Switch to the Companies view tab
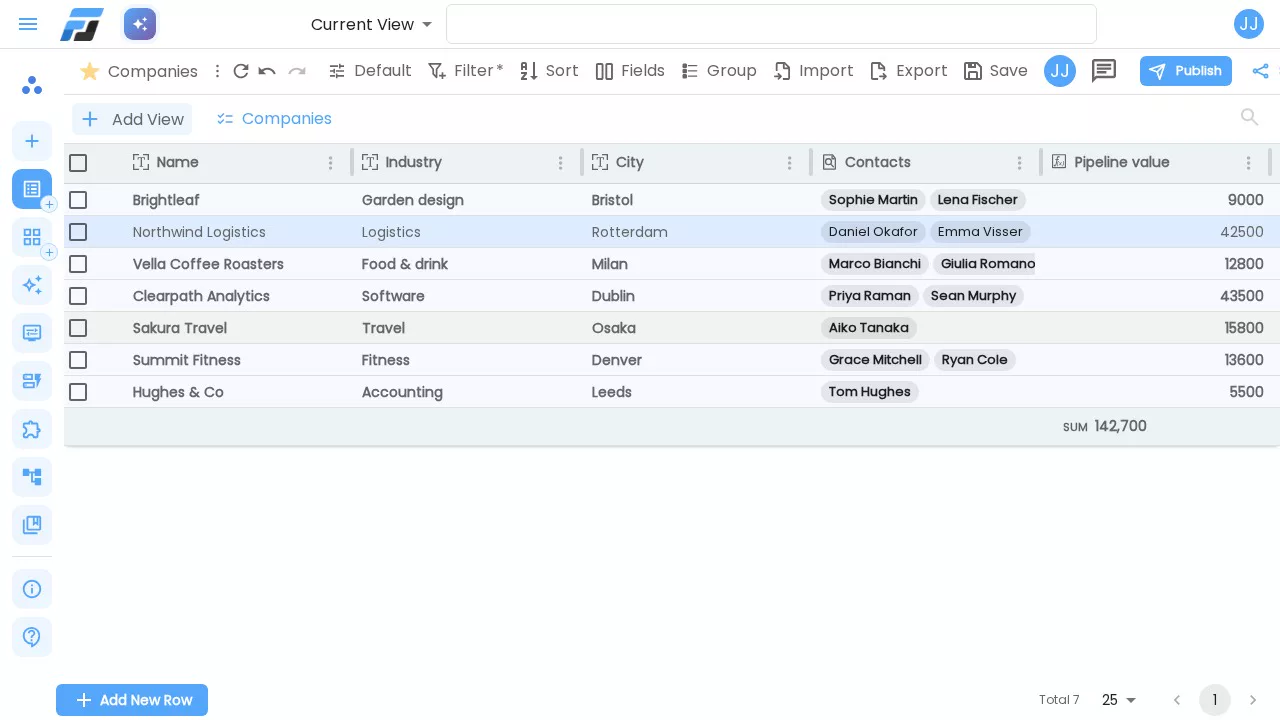 click(x=274, y=119)
